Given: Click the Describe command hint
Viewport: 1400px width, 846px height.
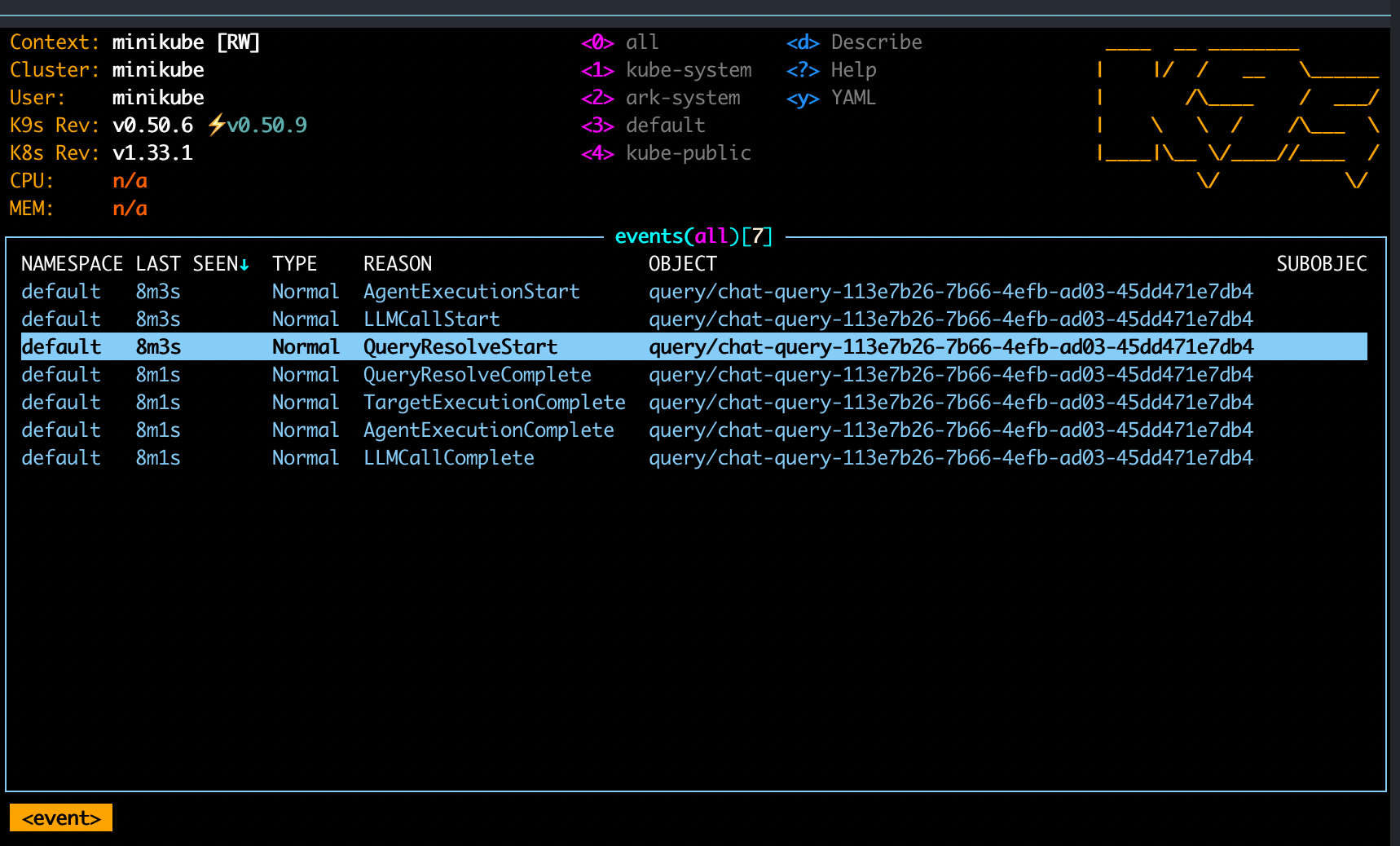Looking at the screenshot, I should 854,42.
